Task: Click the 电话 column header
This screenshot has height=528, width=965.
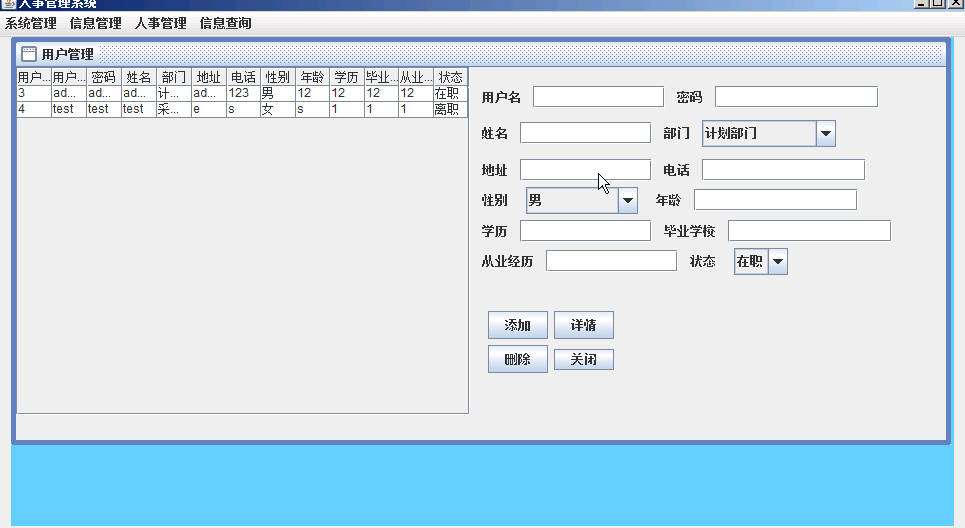Action: click(x=243, y=77)
